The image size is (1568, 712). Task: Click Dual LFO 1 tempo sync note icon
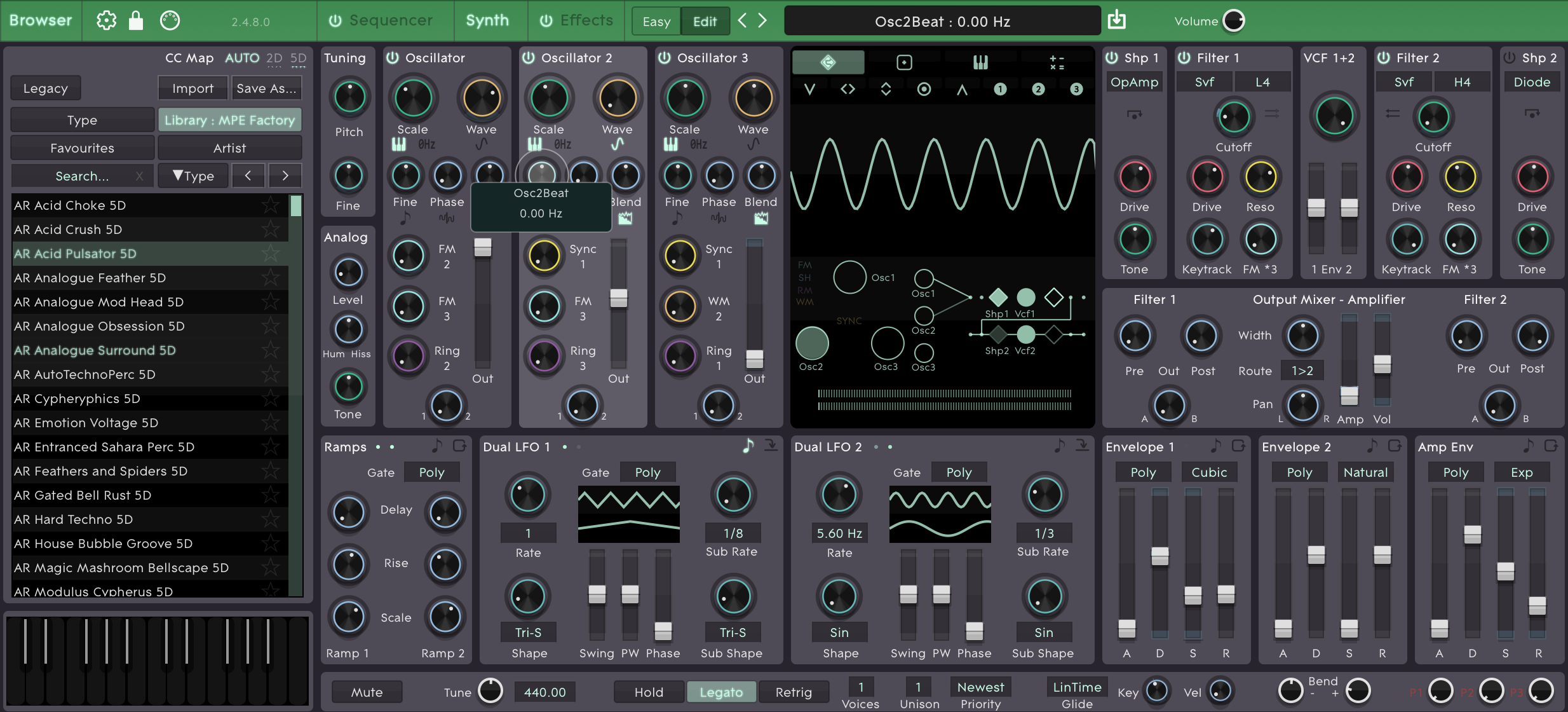click(x=748, y=446)
